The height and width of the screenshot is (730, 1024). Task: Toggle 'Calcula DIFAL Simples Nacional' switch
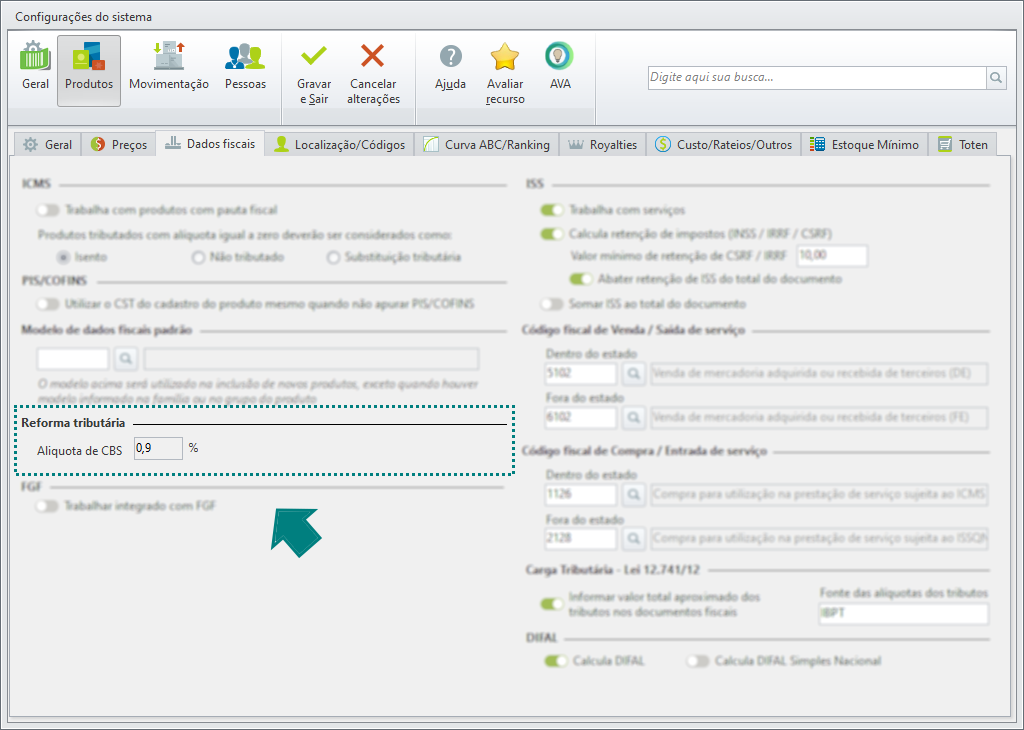point(697,661)
